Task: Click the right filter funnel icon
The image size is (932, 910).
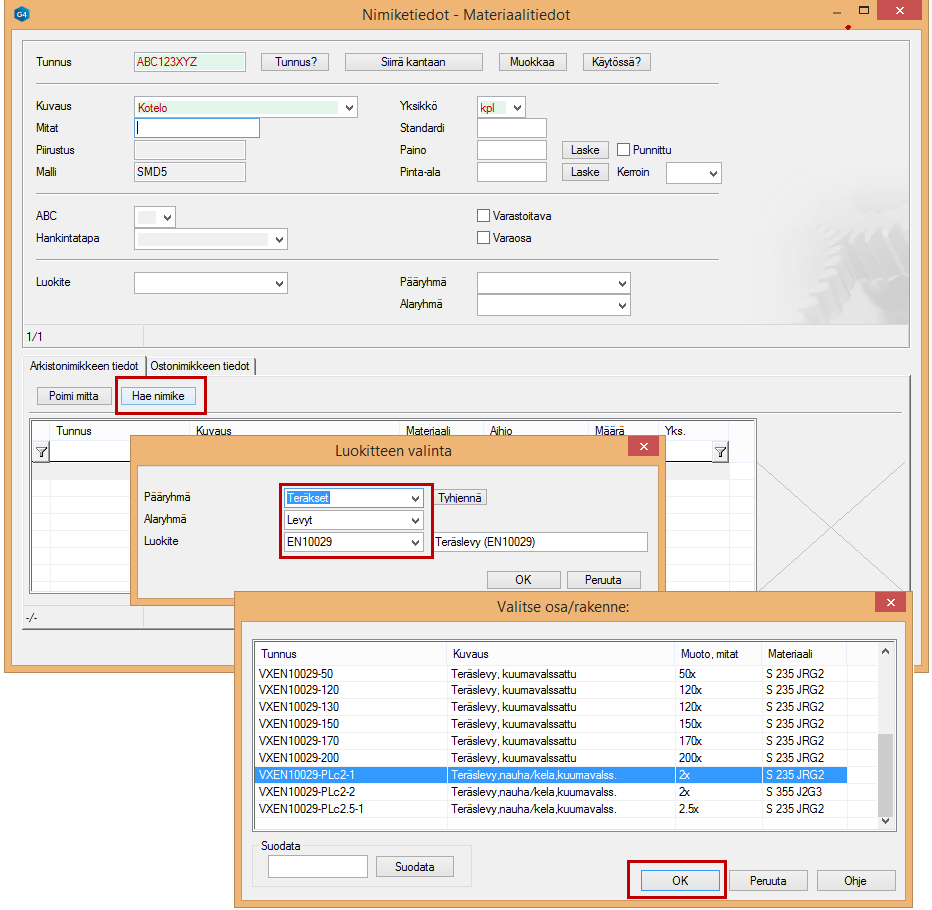Action: (719, 453)
